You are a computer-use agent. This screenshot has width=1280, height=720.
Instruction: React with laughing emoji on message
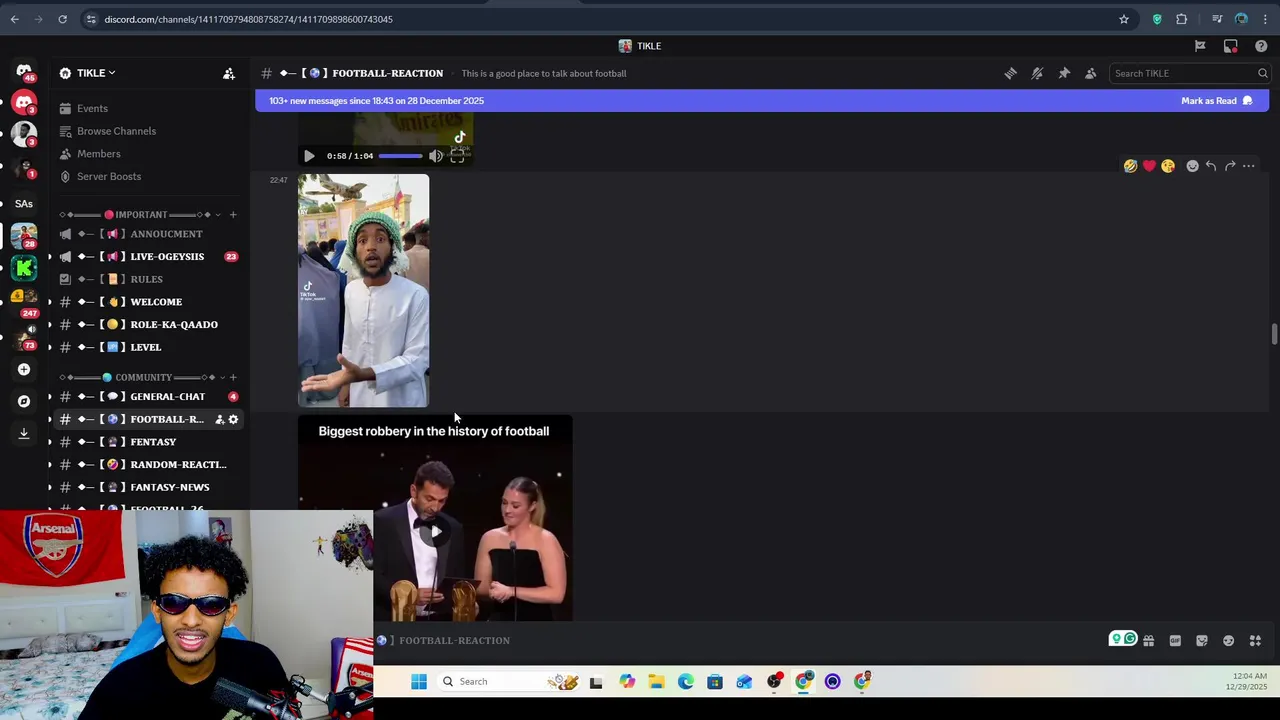click(1130, 166)
